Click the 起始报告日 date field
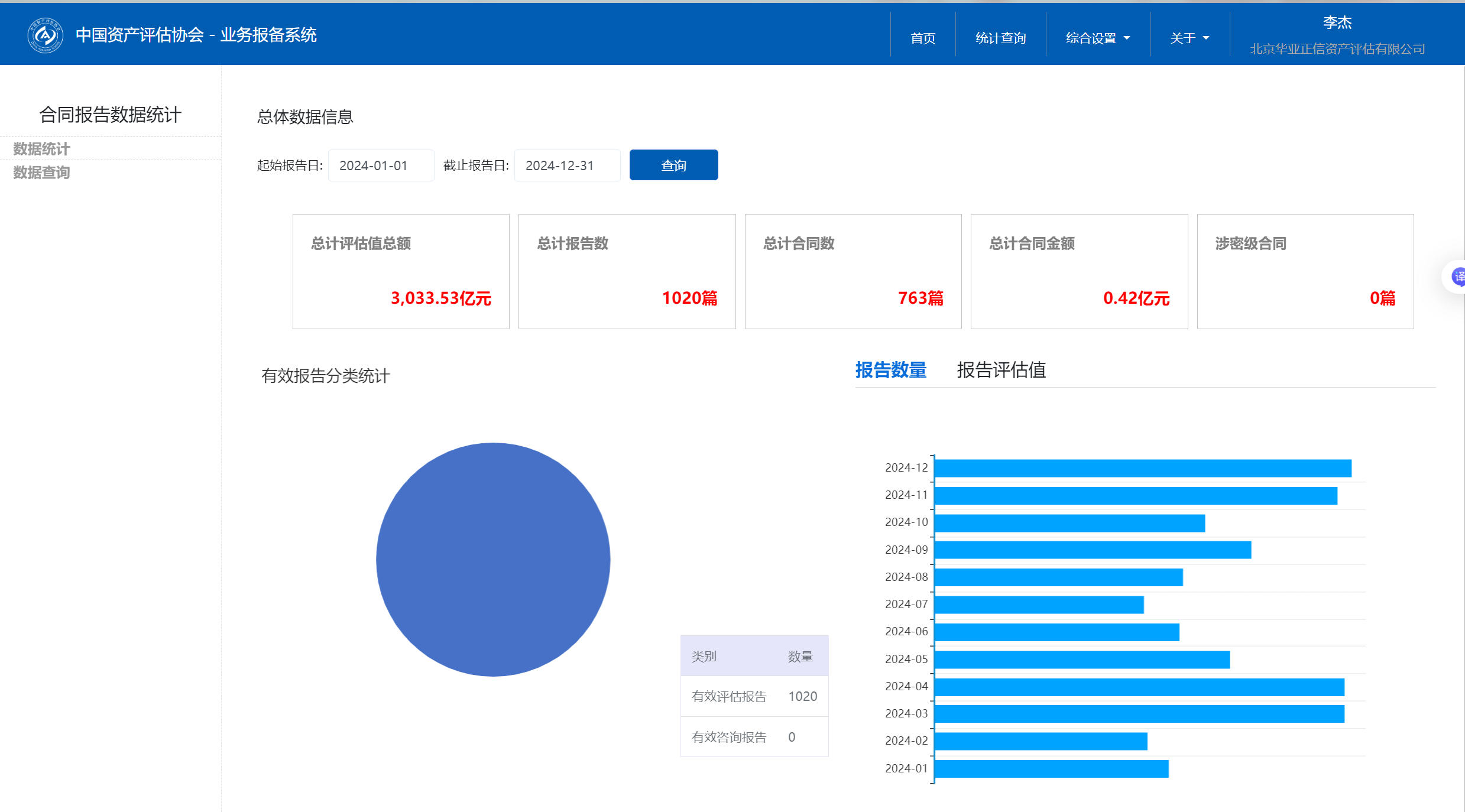The width and height of the screenshot is (1465, 812). [381, 165]
